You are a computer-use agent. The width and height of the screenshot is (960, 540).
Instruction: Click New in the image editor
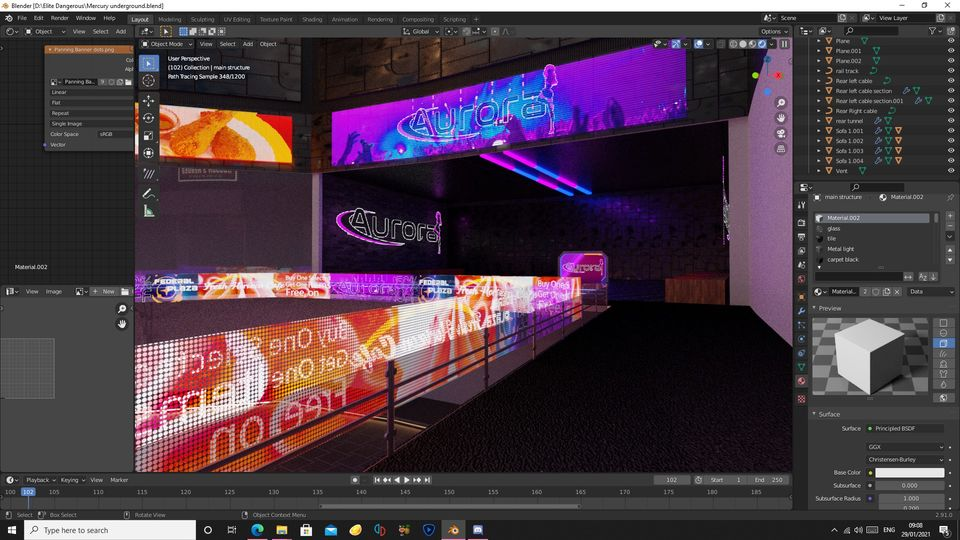click(x=104, y=291)
